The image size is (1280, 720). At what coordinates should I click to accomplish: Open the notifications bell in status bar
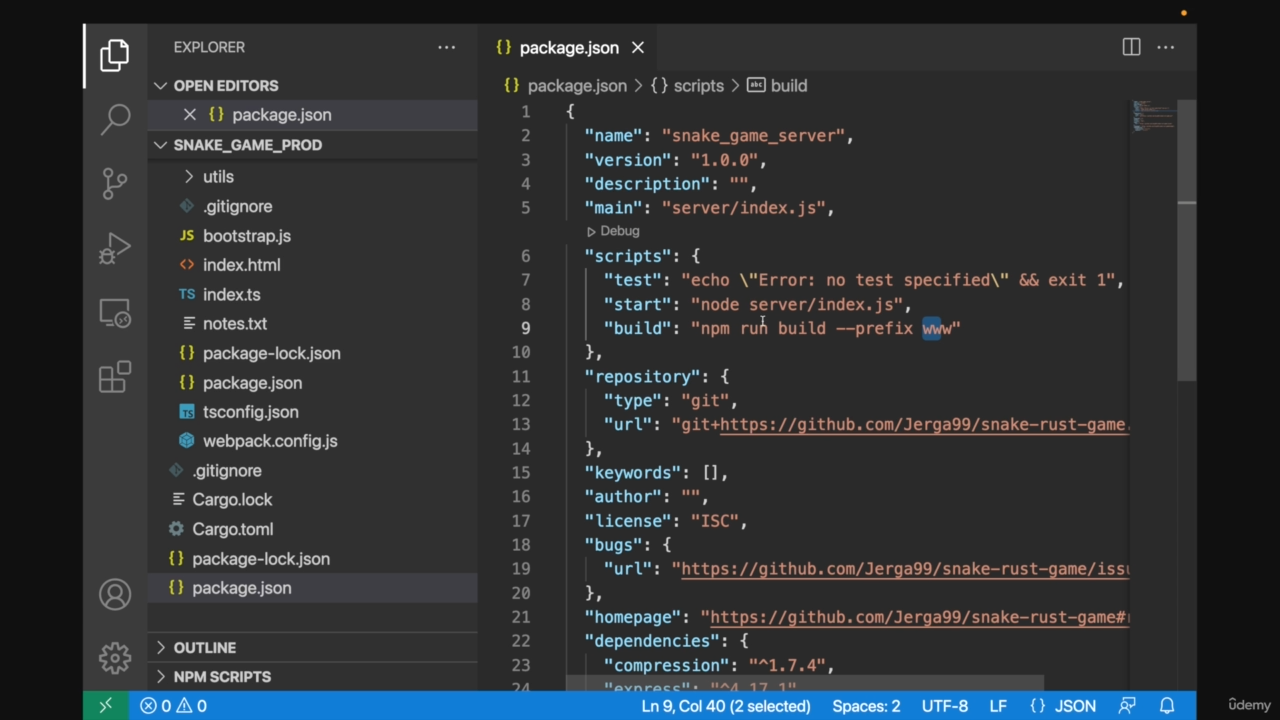pyautogui.click(x=1166, y=705)
